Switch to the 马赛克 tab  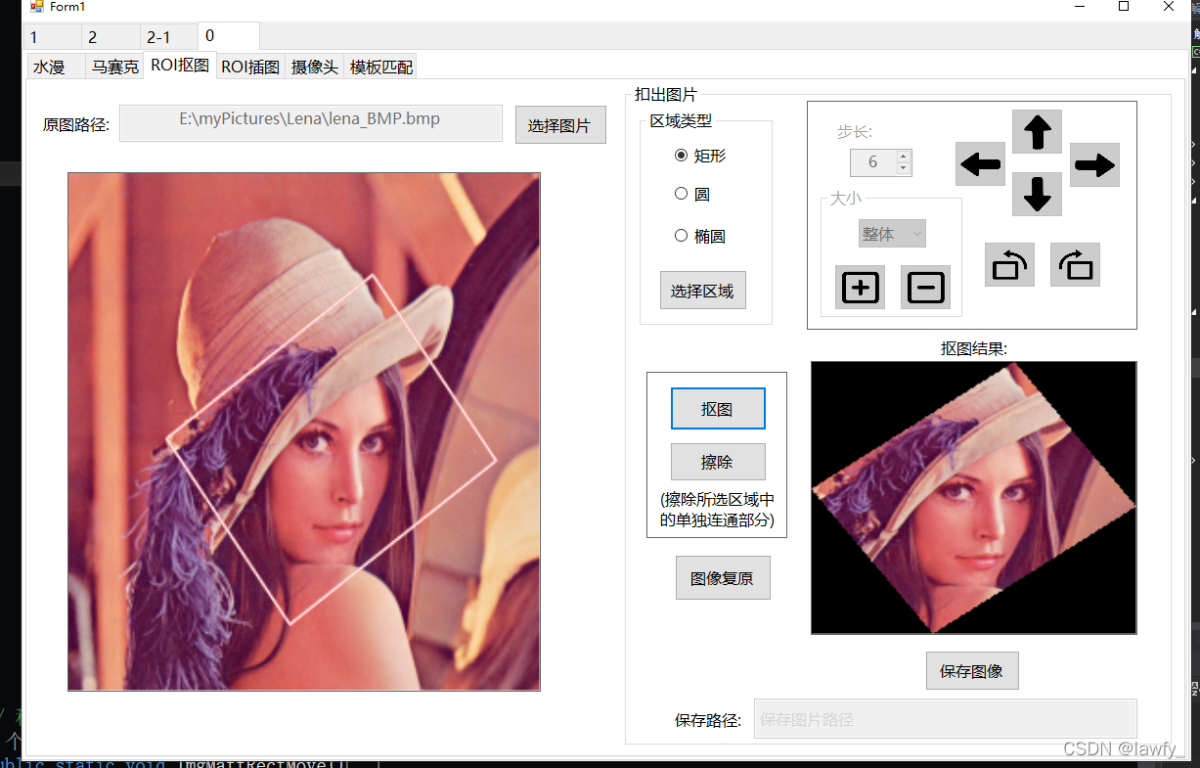[x=115, y=67]
